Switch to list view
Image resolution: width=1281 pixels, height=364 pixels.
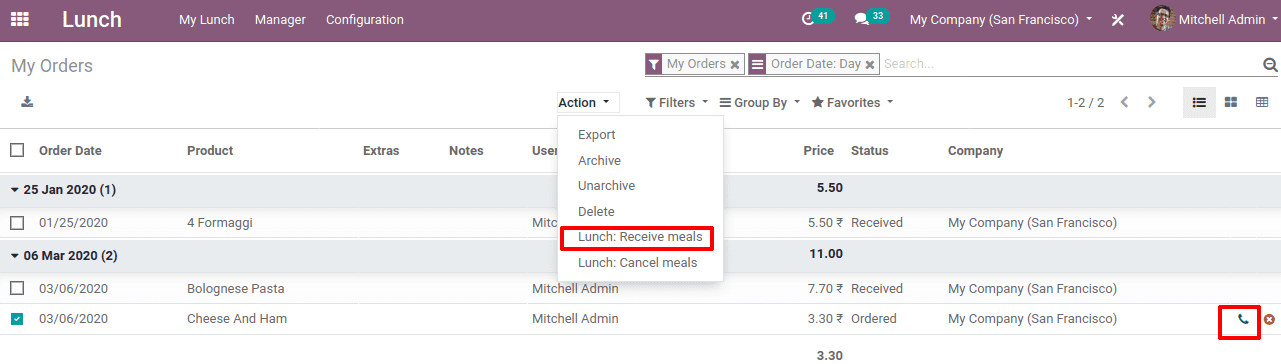coord(1199,102)
